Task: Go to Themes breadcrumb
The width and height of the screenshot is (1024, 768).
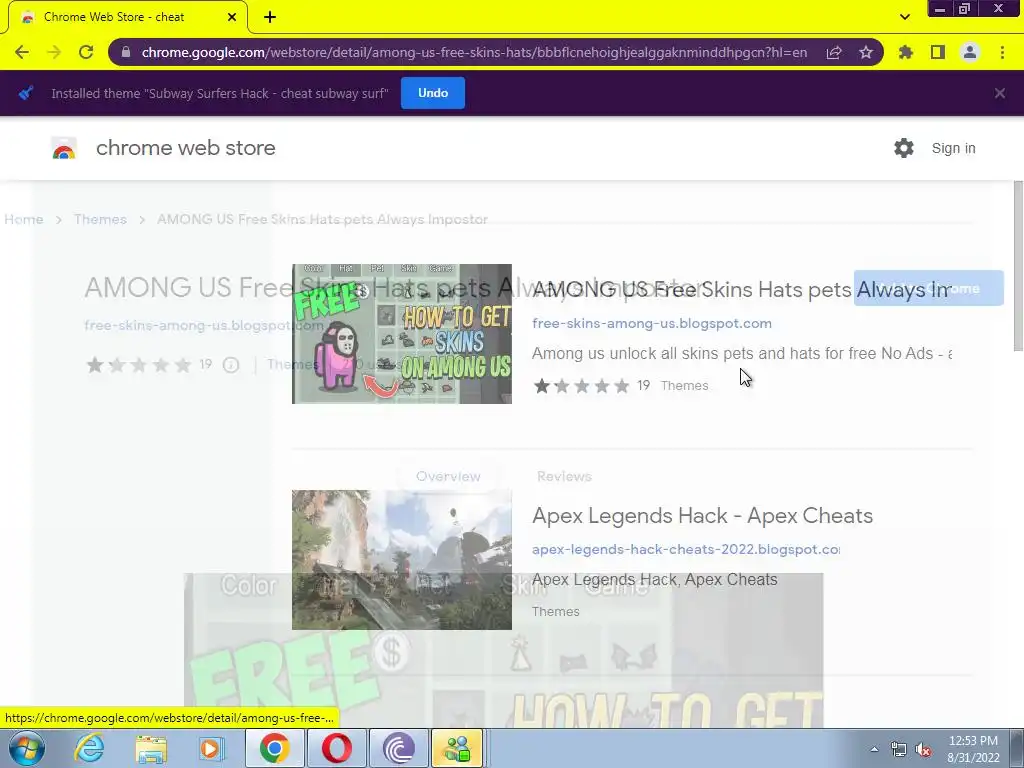Action: (x=100, y=219)
